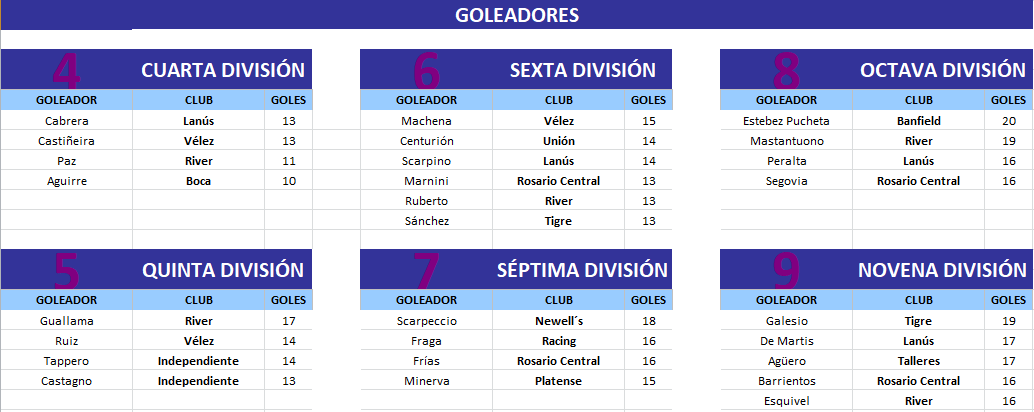Click the GOLEADORES title banner

point(517,15)
